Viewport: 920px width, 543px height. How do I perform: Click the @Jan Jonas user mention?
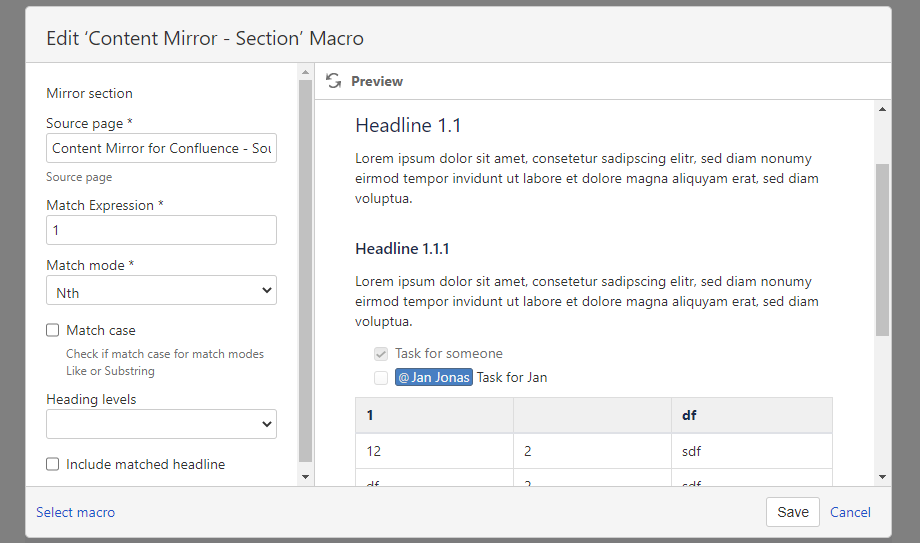click(434, 378)
